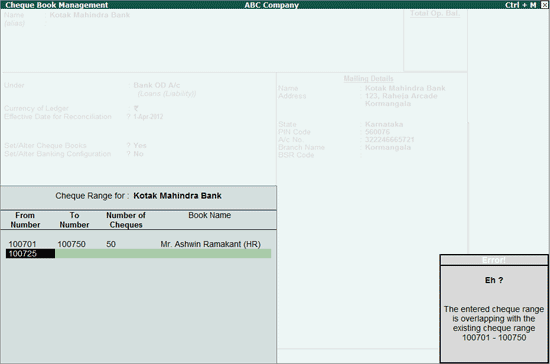Click the Book Name column header

point(209,215)
